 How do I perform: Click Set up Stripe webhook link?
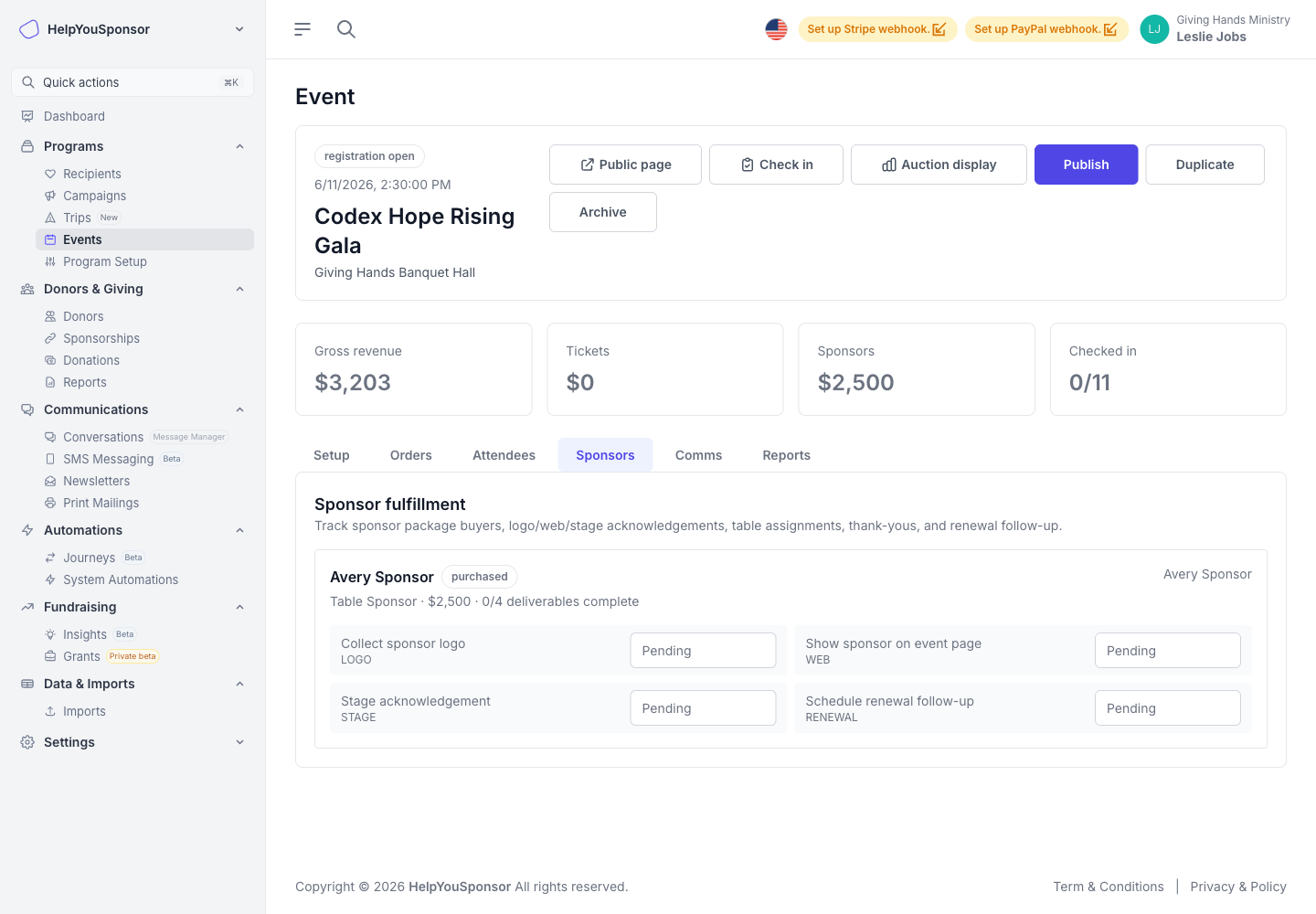pyautogui.click(x=877, y=29)
